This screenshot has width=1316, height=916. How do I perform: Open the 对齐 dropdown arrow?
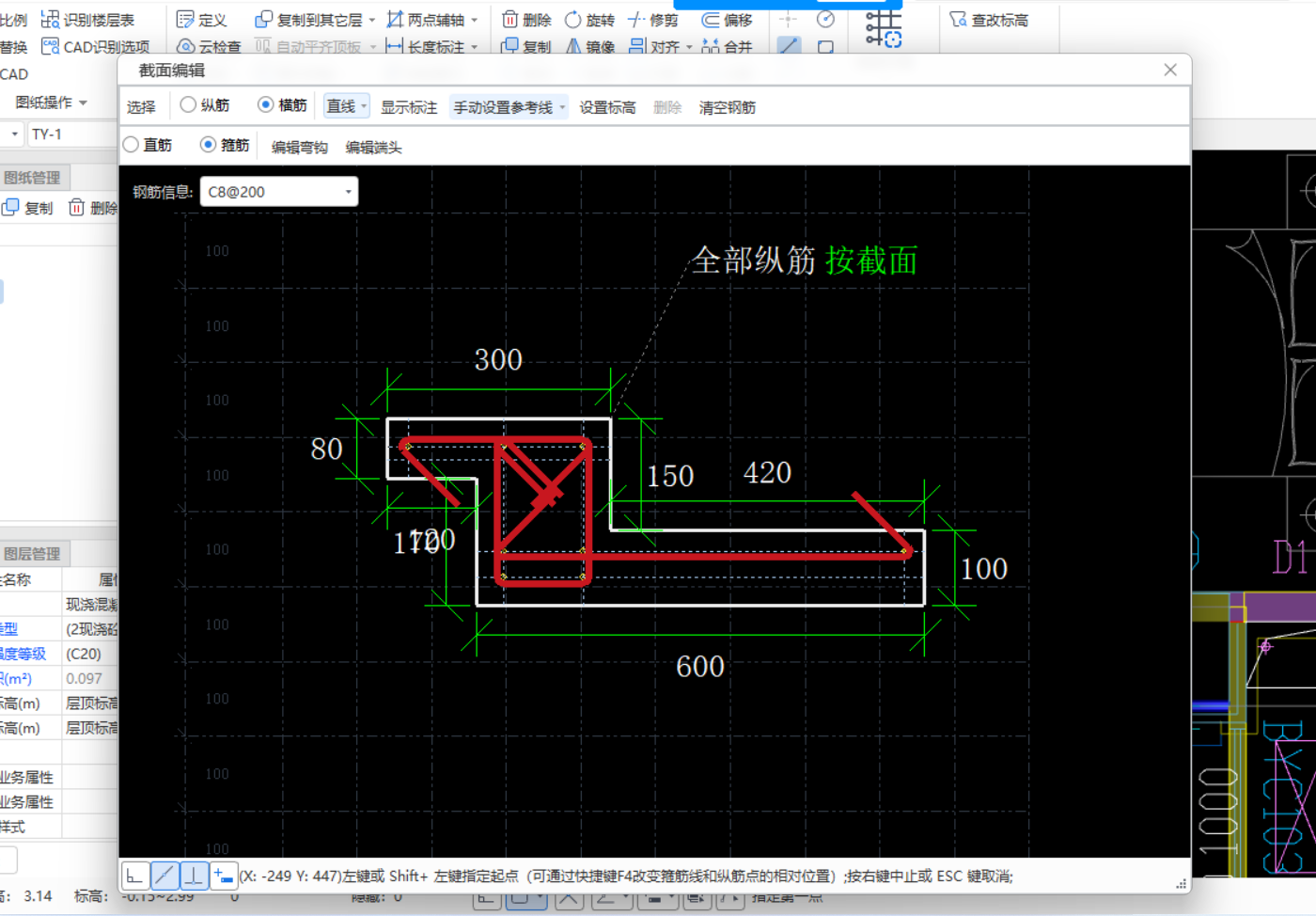click(689, 46)
